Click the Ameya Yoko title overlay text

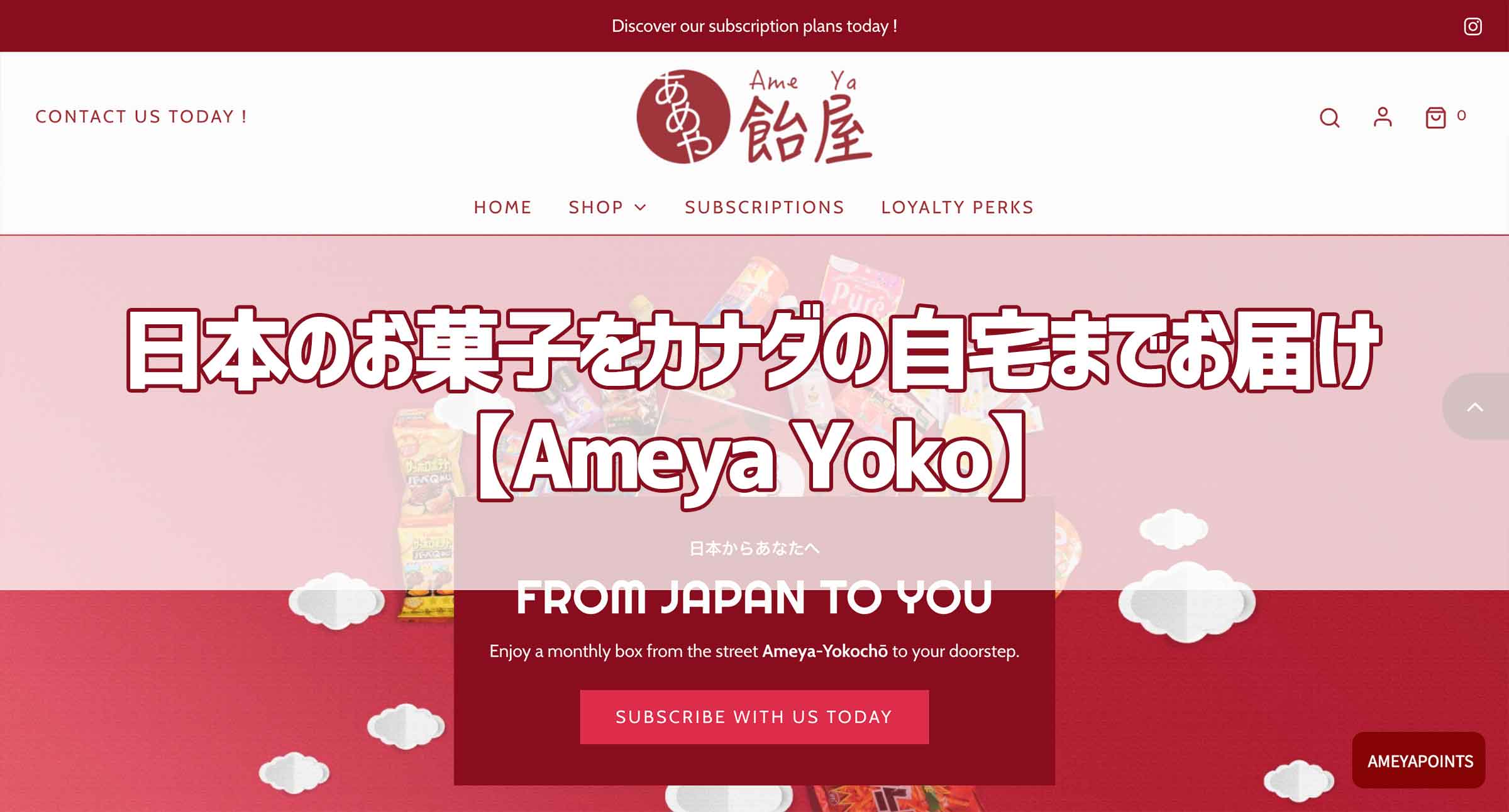pos(752,458)
